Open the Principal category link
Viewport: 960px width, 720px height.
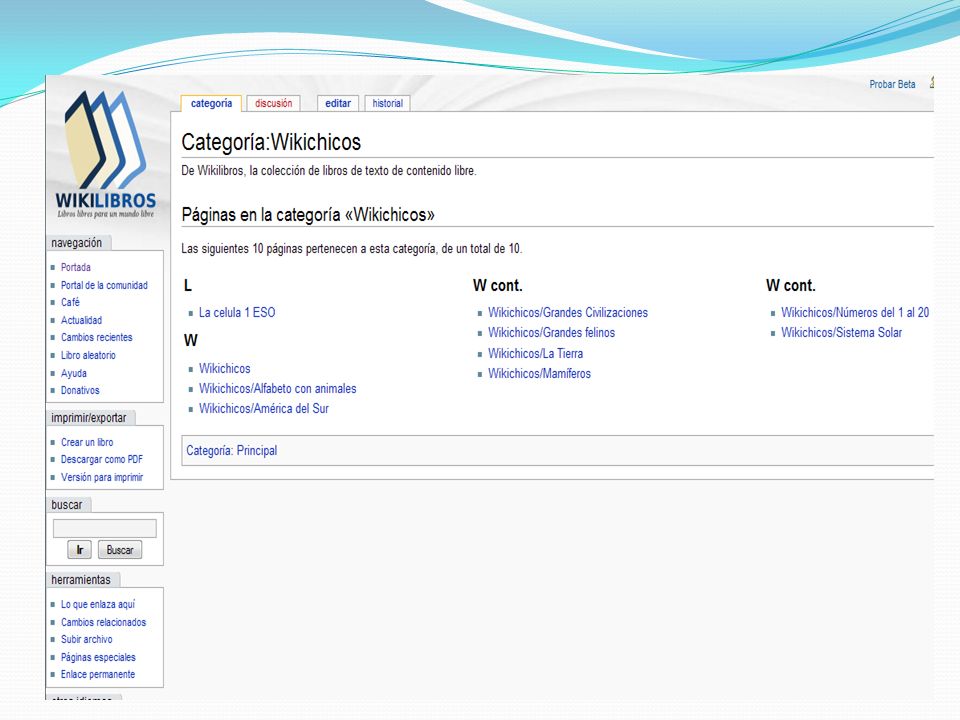pos(257,451)
